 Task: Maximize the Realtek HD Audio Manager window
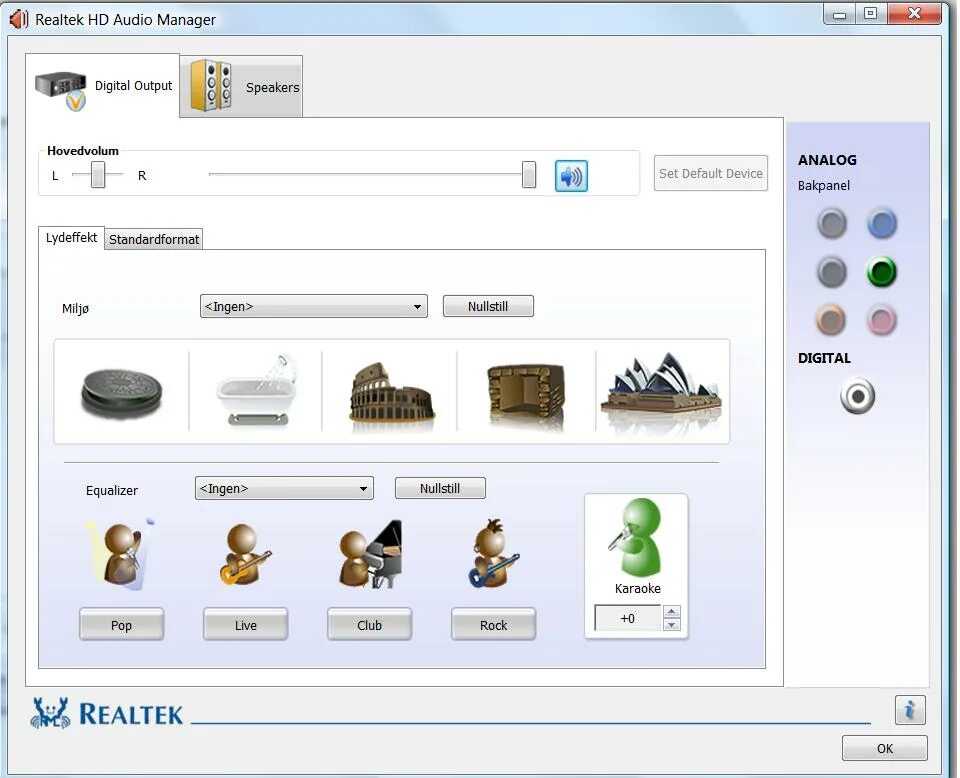(871, 14)
